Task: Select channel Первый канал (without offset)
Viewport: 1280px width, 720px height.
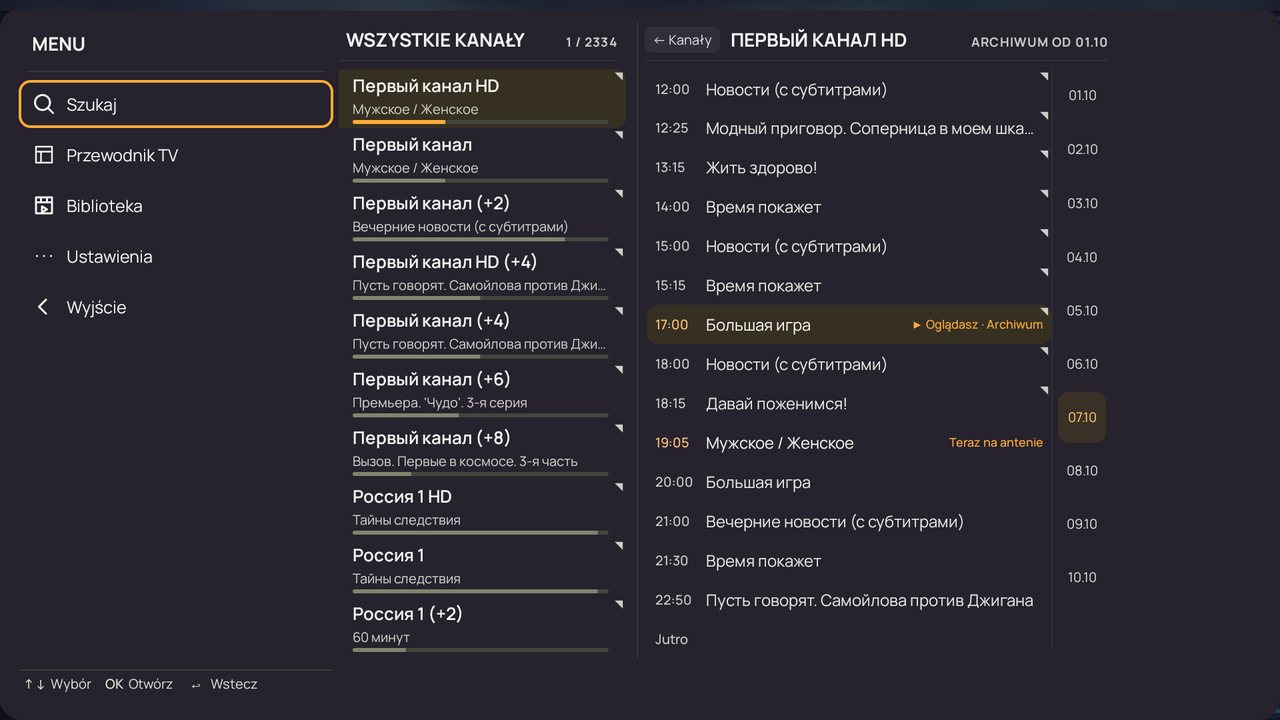Action: pyautogui.click(x=482, y=157)
